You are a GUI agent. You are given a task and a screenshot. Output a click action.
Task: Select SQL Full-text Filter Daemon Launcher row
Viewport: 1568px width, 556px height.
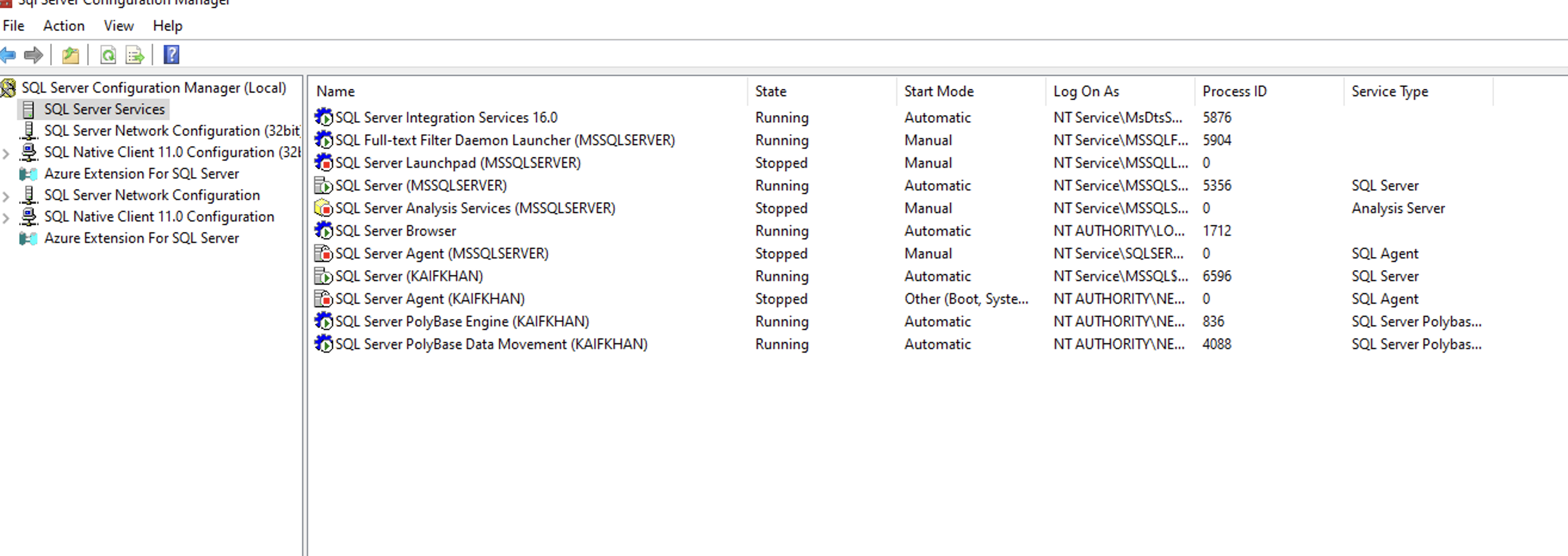click(x=505, y=140)
